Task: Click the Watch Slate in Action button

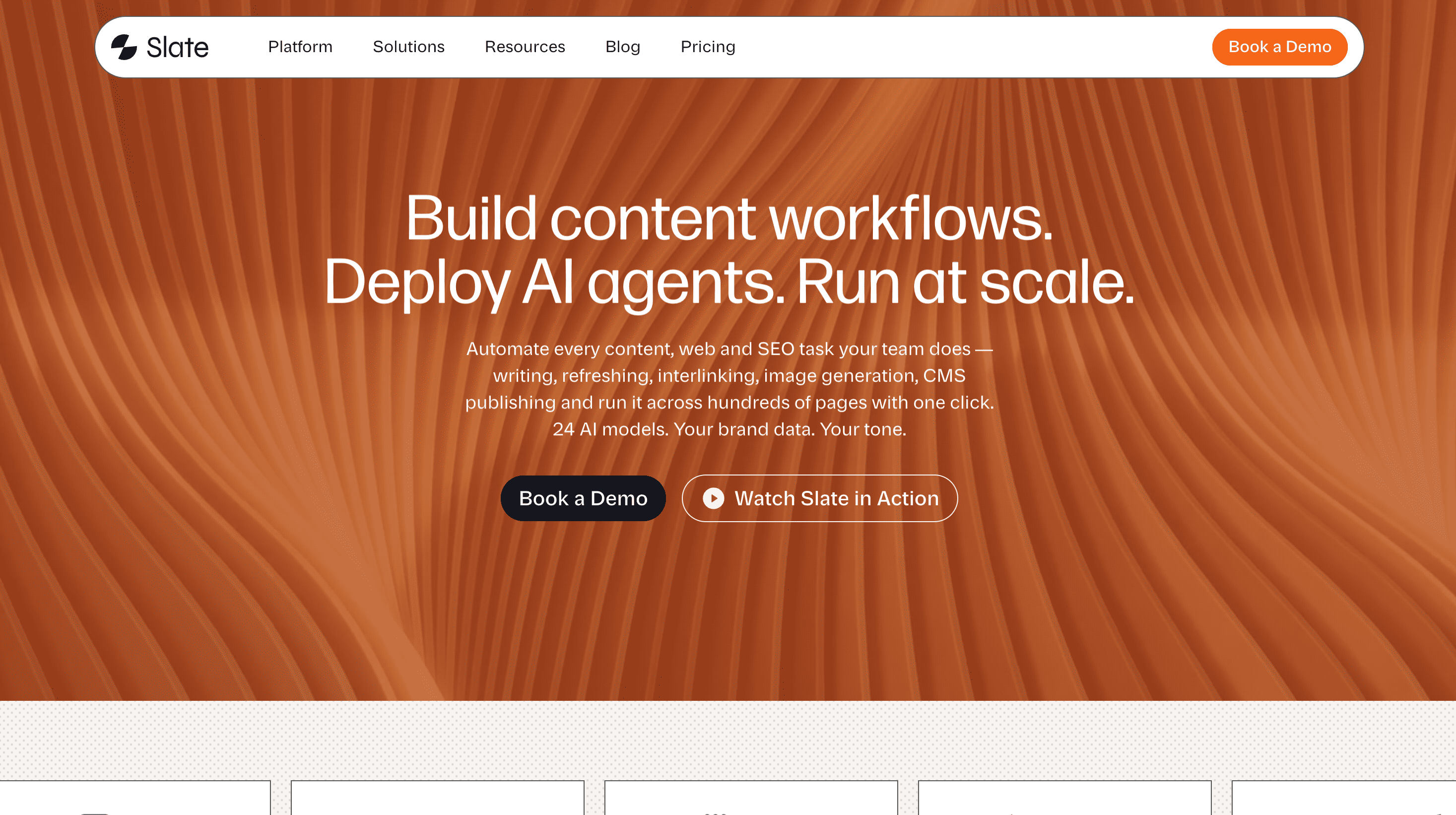Action: 820,498
